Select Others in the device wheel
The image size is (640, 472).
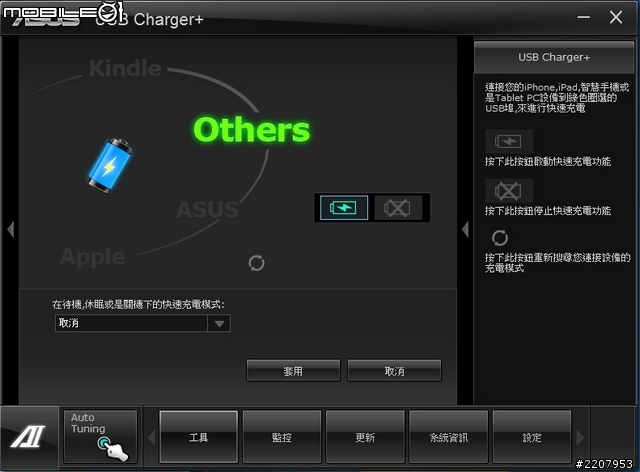251,130
